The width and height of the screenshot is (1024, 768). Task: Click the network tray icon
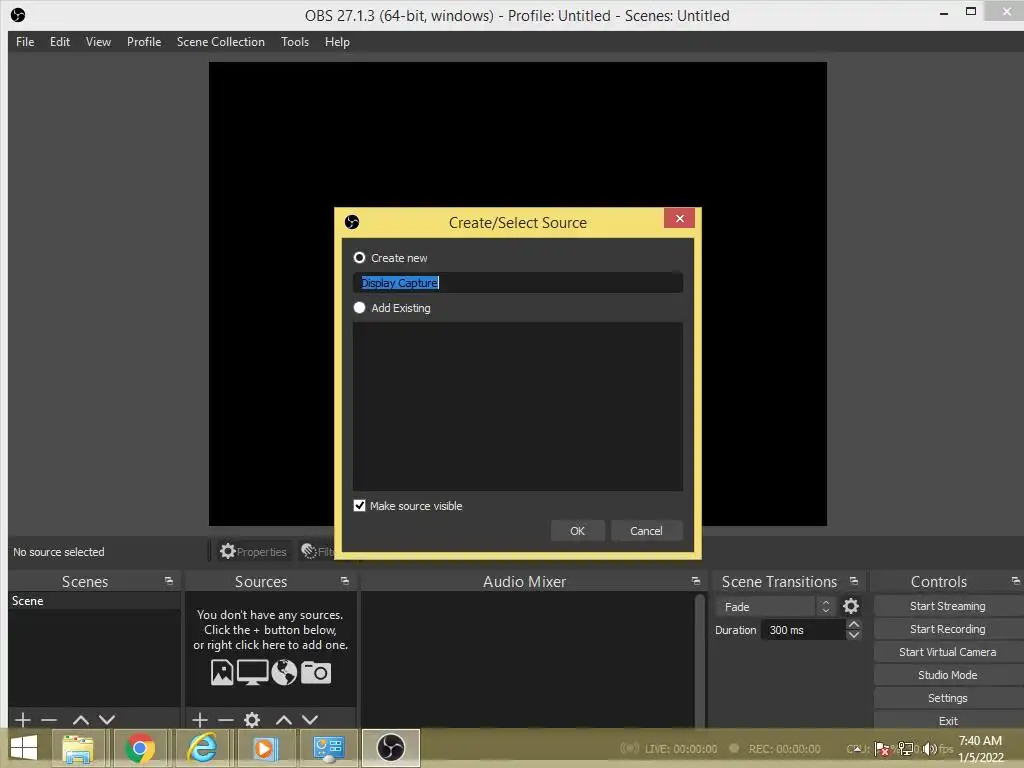click(x=906, y=749)
